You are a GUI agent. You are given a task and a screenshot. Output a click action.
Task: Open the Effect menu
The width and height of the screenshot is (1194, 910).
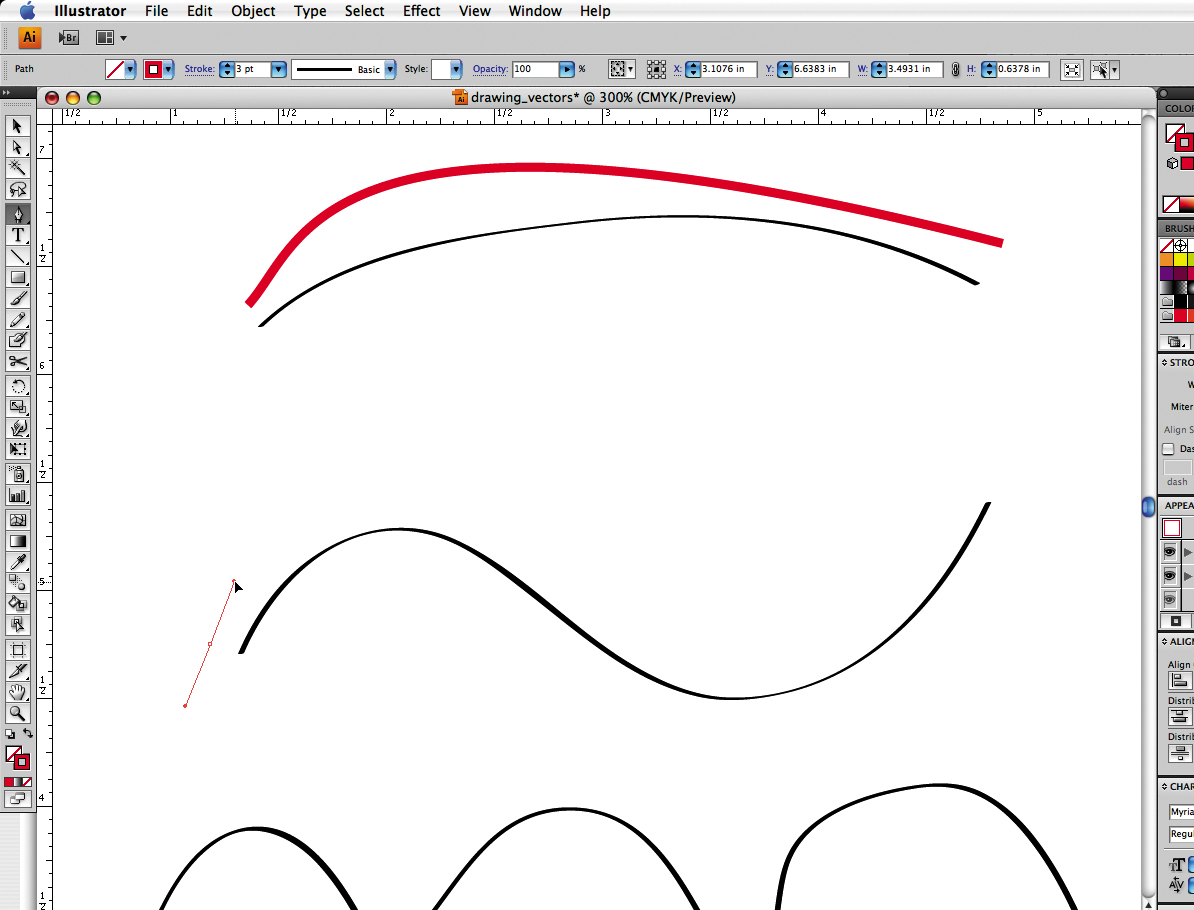(x=421, y=11)
